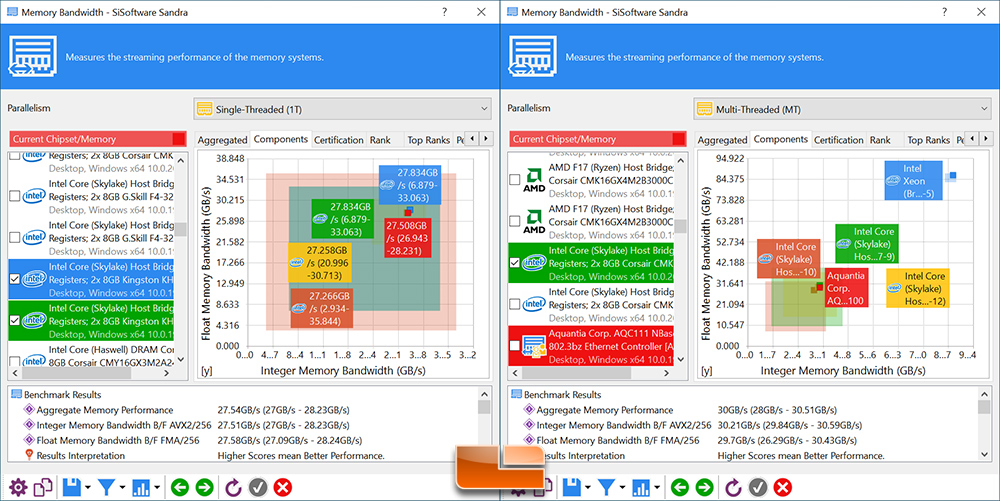1000x501 pixels.
Task: Click save floppy icon in Single-Threaded window
Action: pyautogui.click(x=71, y=488)
